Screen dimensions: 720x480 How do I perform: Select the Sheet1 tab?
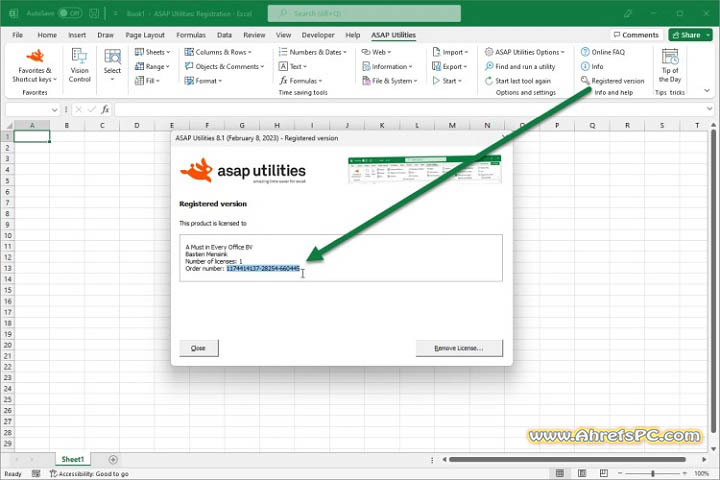pyautogui.click(x=73, y=459)
